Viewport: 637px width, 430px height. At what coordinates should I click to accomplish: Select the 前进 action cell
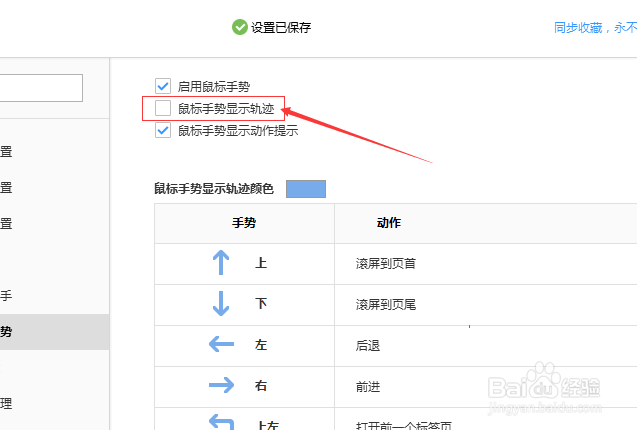(x=485, y=387)
